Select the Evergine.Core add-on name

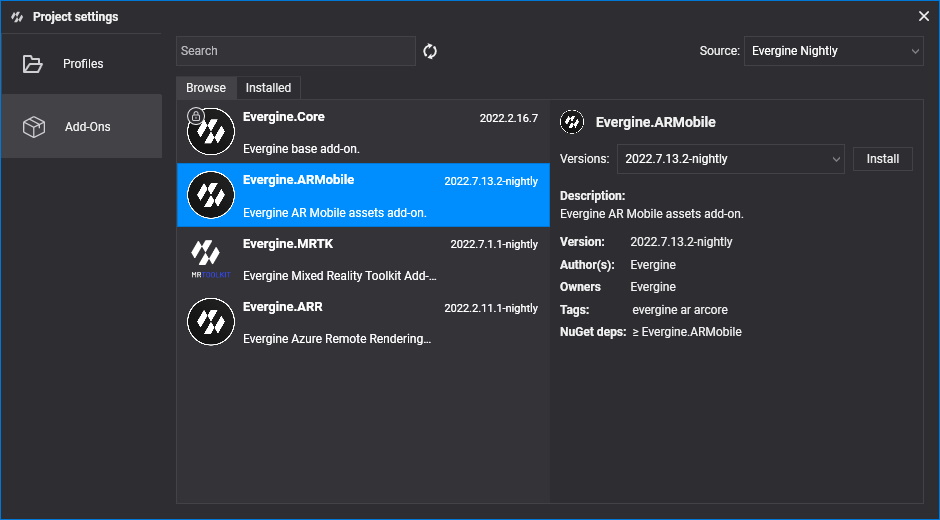click(284, 117)
